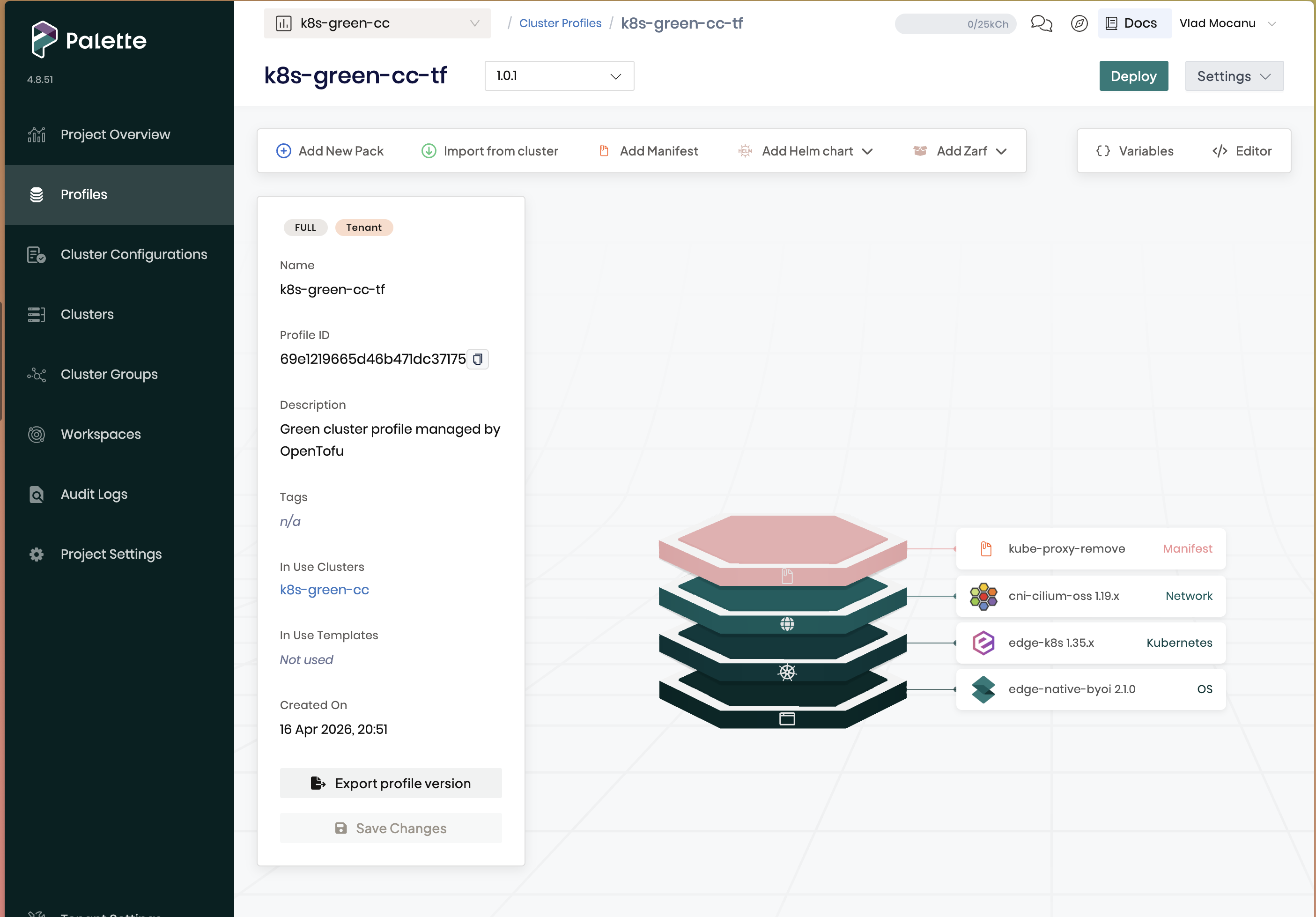
Task: Open Project Overview in sidebar
Action: point(119,135)
